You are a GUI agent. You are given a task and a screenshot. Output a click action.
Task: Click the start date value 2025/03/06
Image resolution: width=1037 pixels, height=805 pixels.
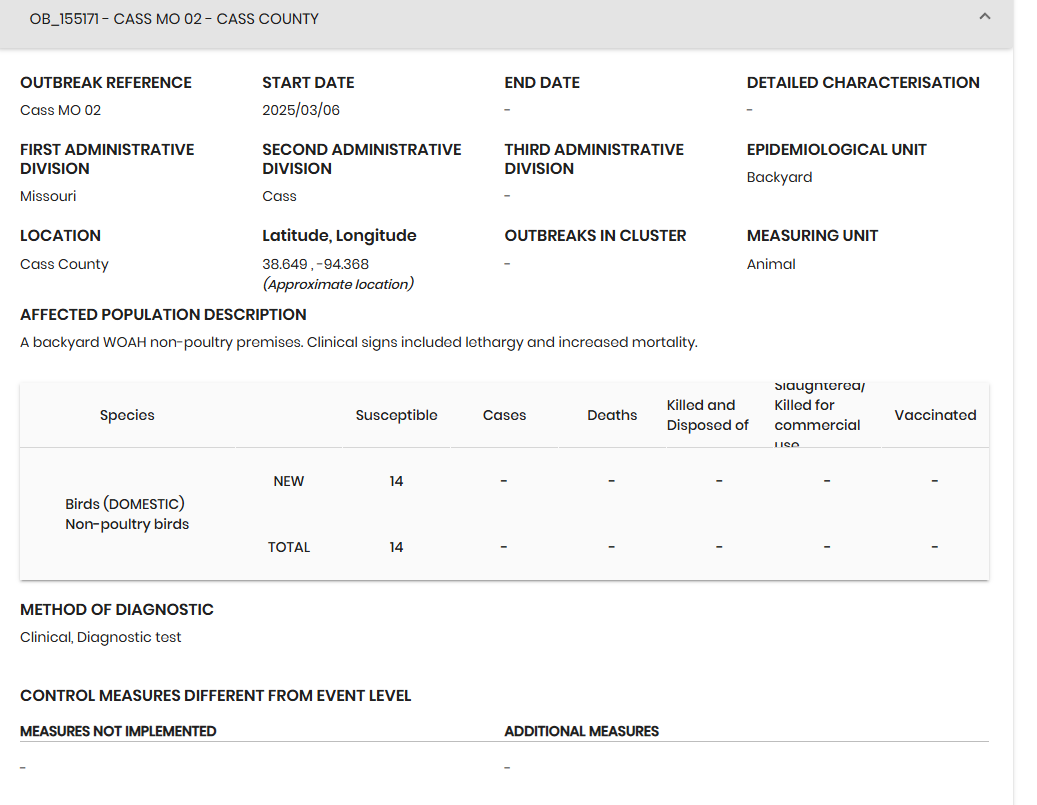[x=301, y=110]
